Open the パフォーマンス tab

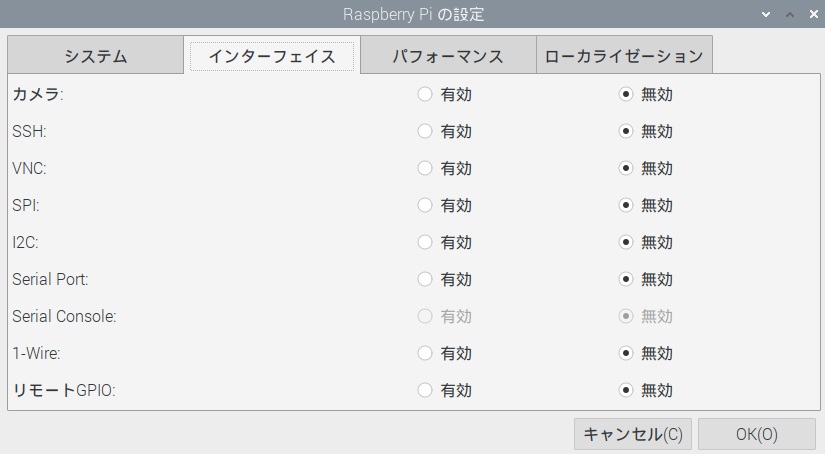[x=448, y=56]
